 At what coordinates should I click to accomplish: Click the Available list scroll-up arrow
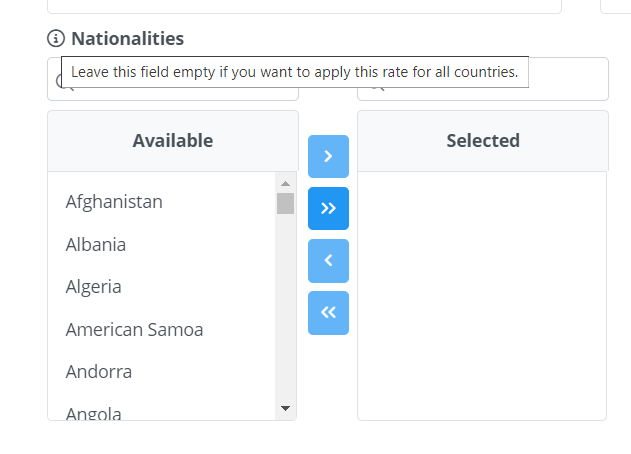285,183
